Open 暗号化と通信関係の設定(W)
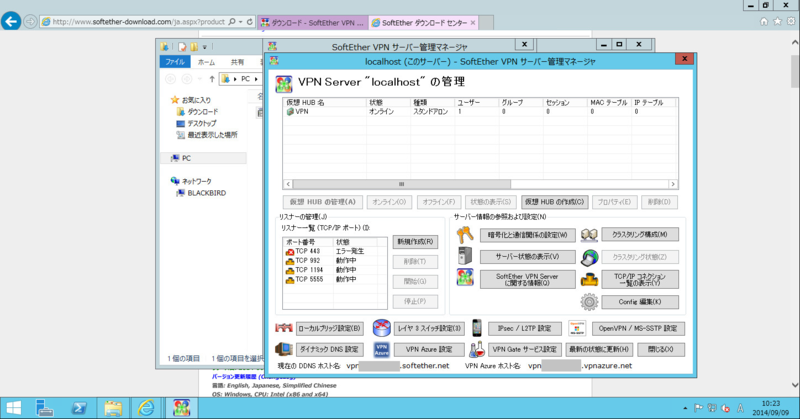Image resolution: width=800 pixels, height=419 pixels. 528,235
